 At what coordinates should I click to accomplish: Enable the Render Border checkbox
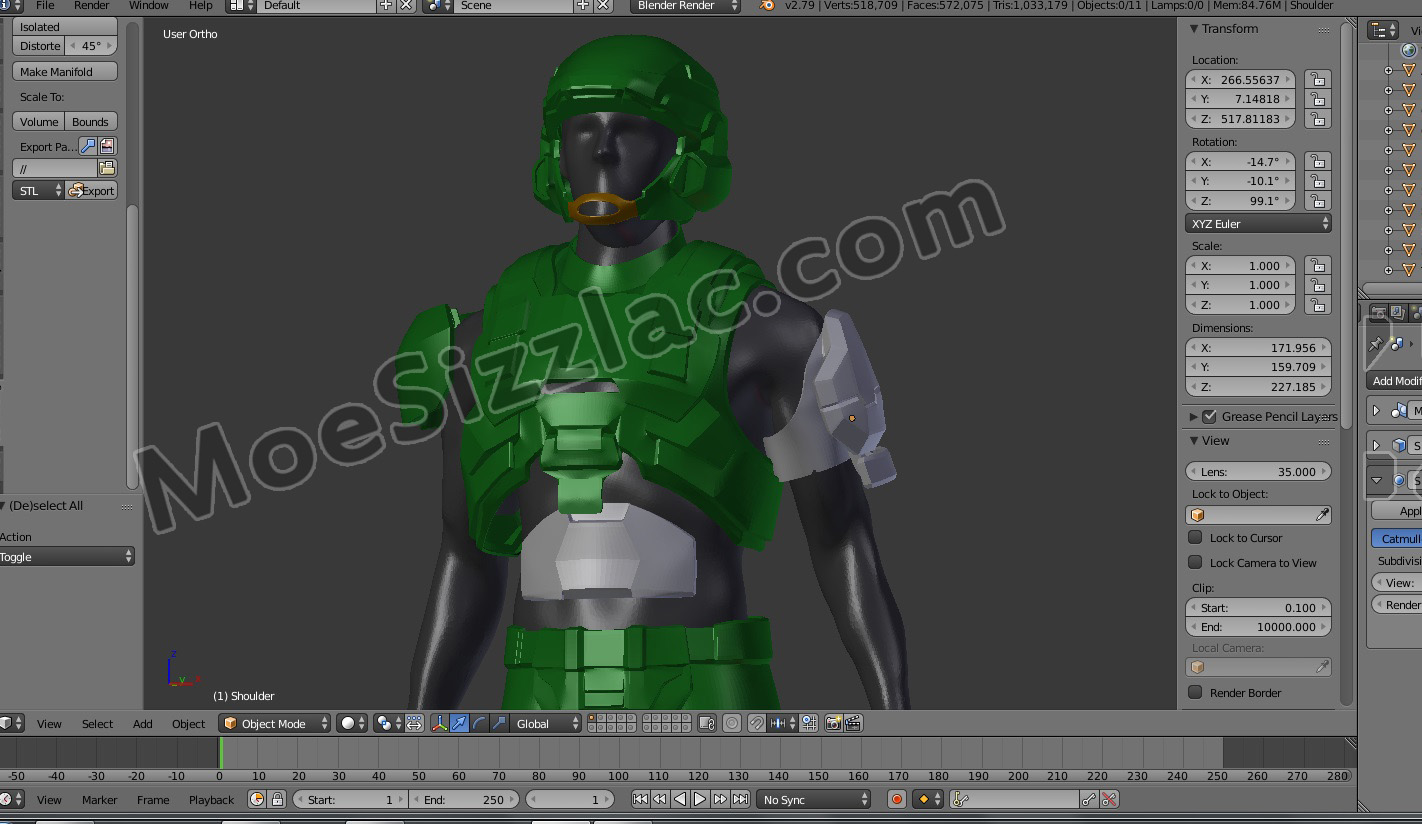pyautogui.click(x=1195, y=692)
